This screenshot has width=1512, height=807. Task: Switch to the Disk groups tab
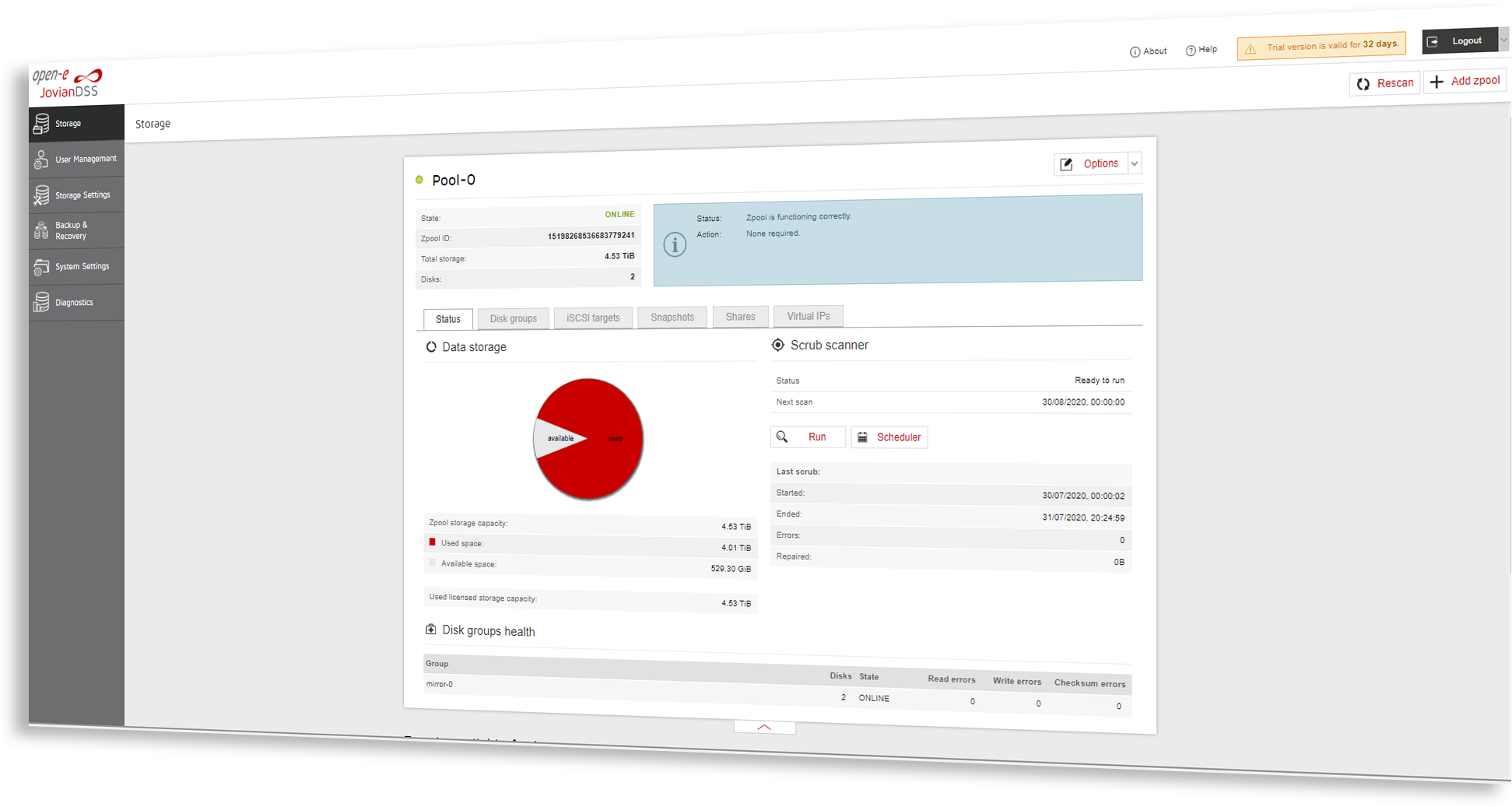[x=513, y=318]
